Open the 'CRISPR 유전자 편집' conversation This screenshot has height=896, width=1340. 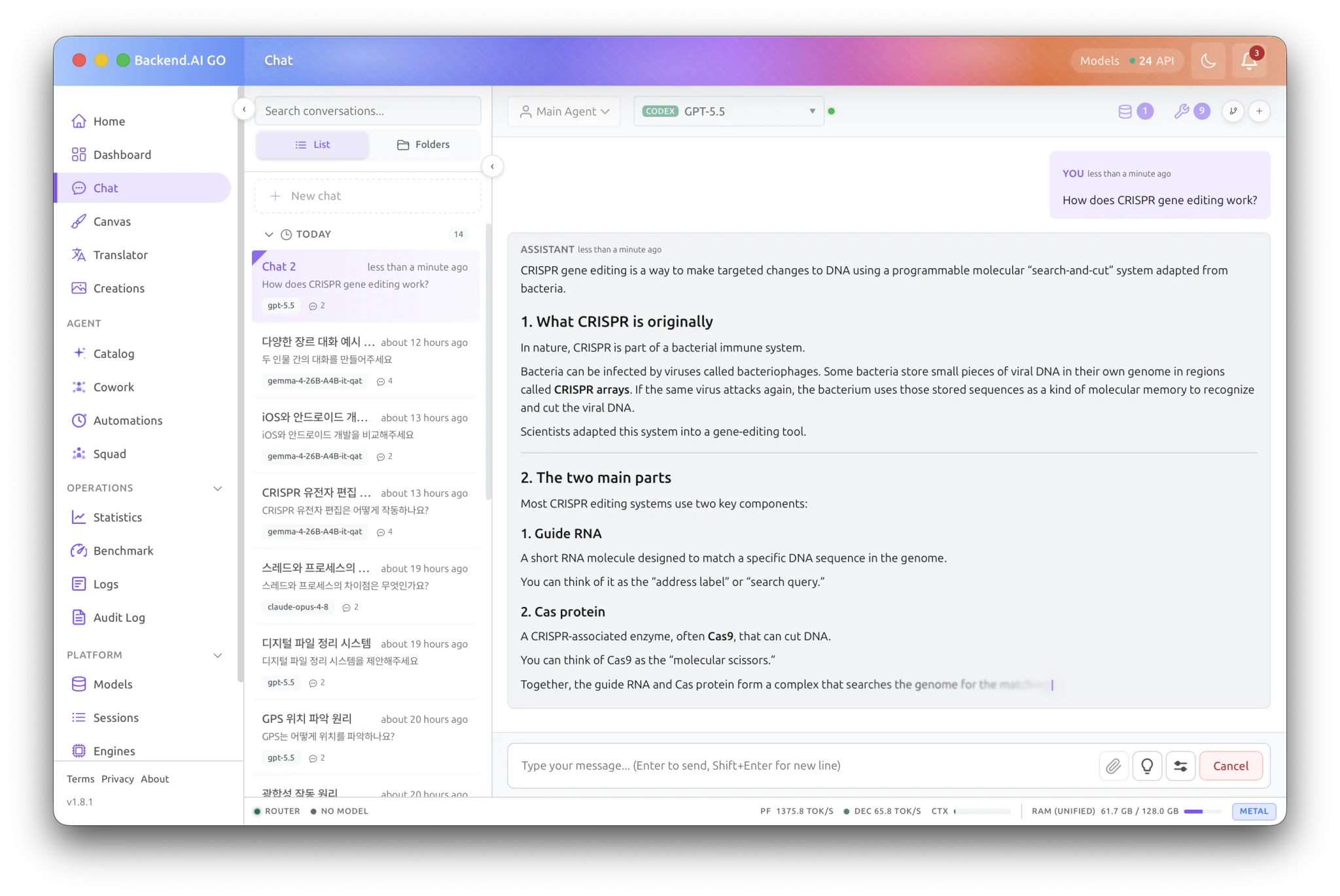coord(365,511)
